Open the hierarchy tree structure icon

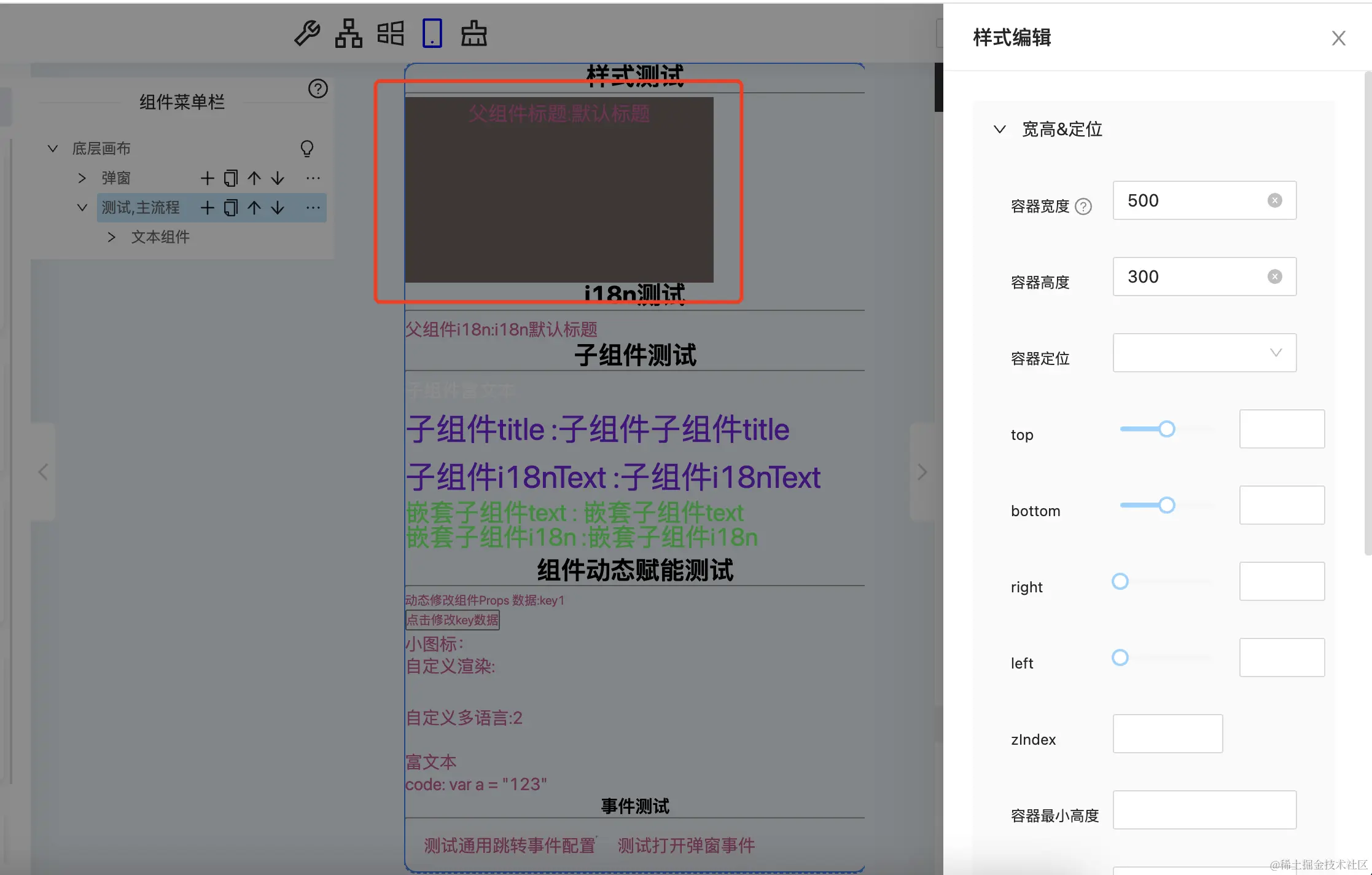click(348, 33)
